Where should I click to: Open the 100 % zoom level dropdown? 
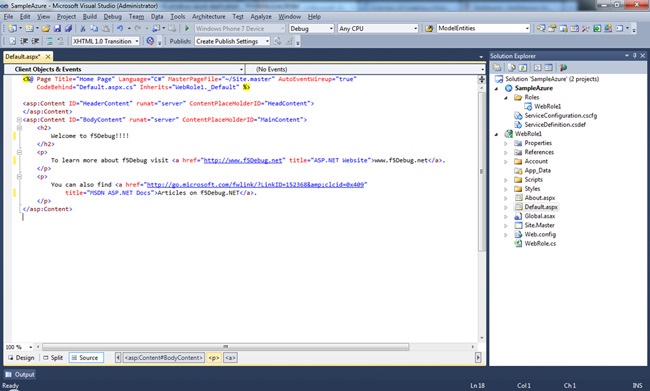click(x=30, y=347)
